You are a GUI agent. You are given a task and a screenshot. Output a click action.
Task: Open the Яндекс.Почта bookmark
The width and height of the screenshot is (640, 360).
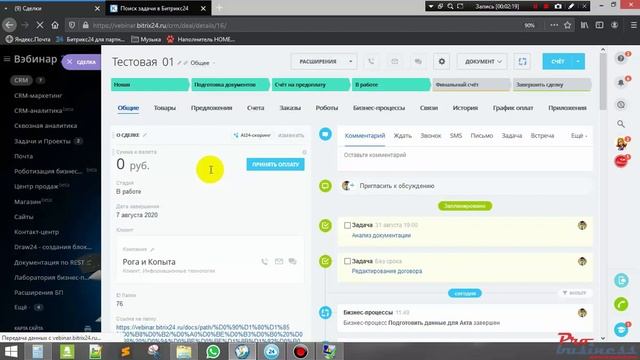coord(28,40)
